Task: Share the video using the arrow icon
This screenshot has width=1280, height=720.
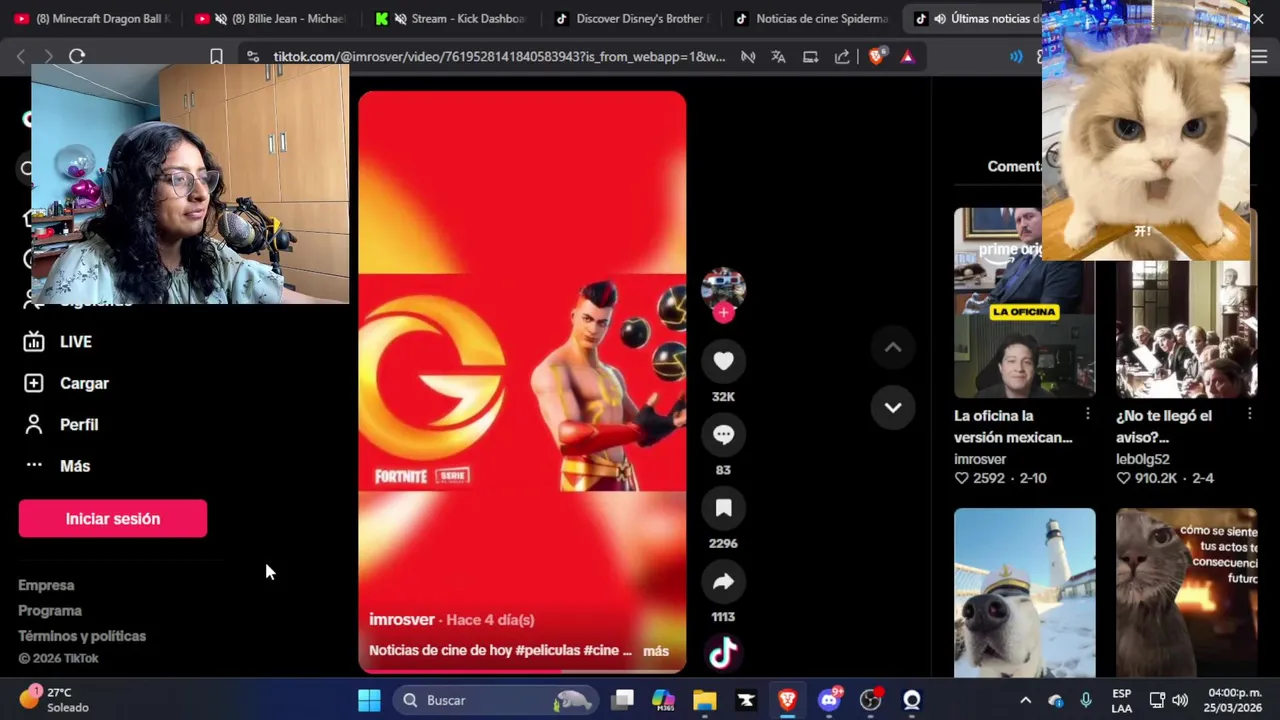Action: tap(723, 582)
